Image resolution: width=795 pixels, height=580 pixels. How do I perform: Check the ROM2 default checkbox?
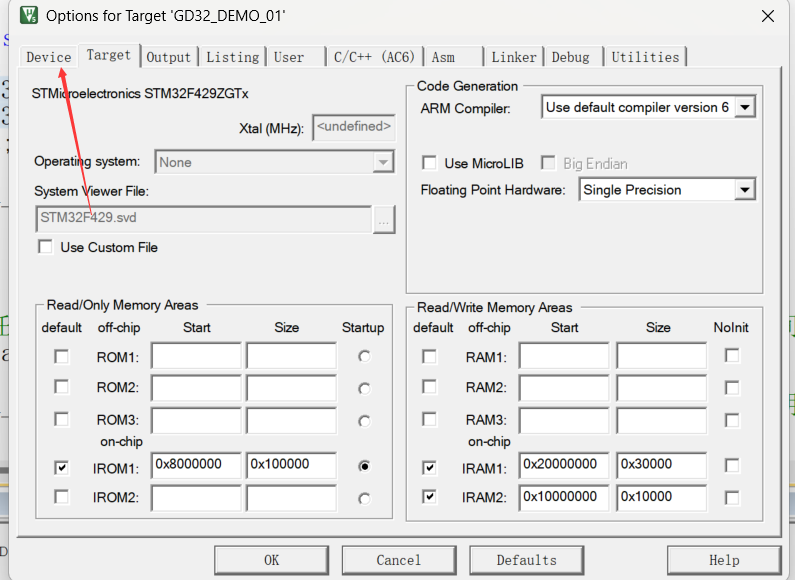(61, 387)
